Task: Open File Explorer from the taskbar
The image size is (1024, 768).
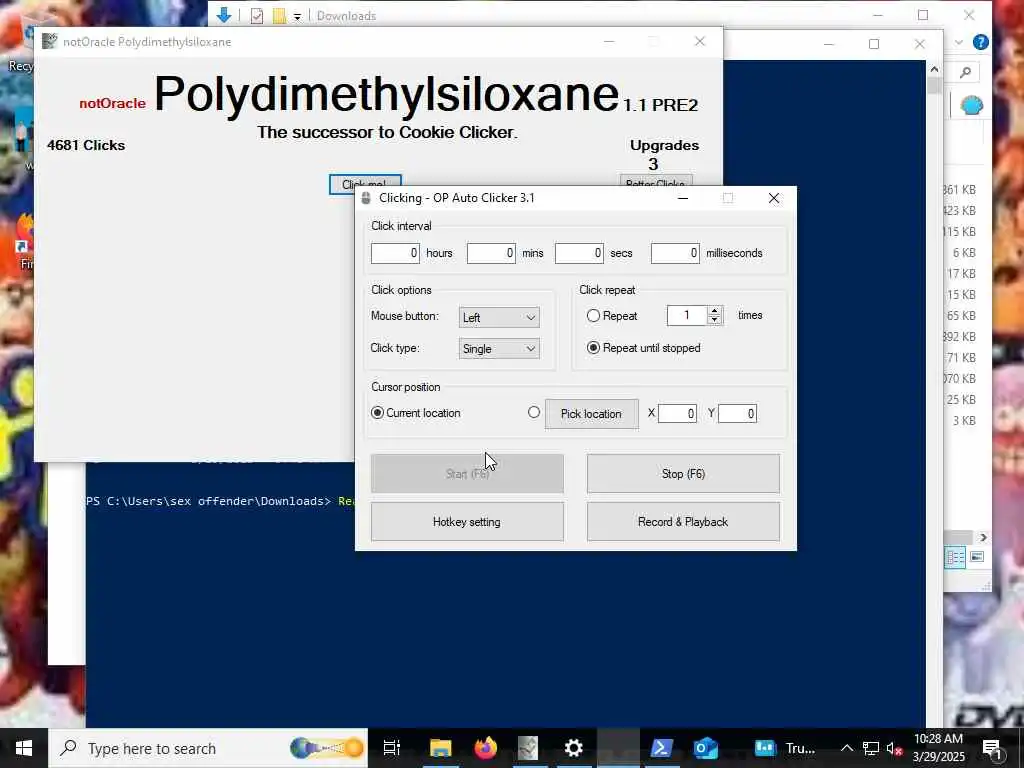Action: [441, 748]
